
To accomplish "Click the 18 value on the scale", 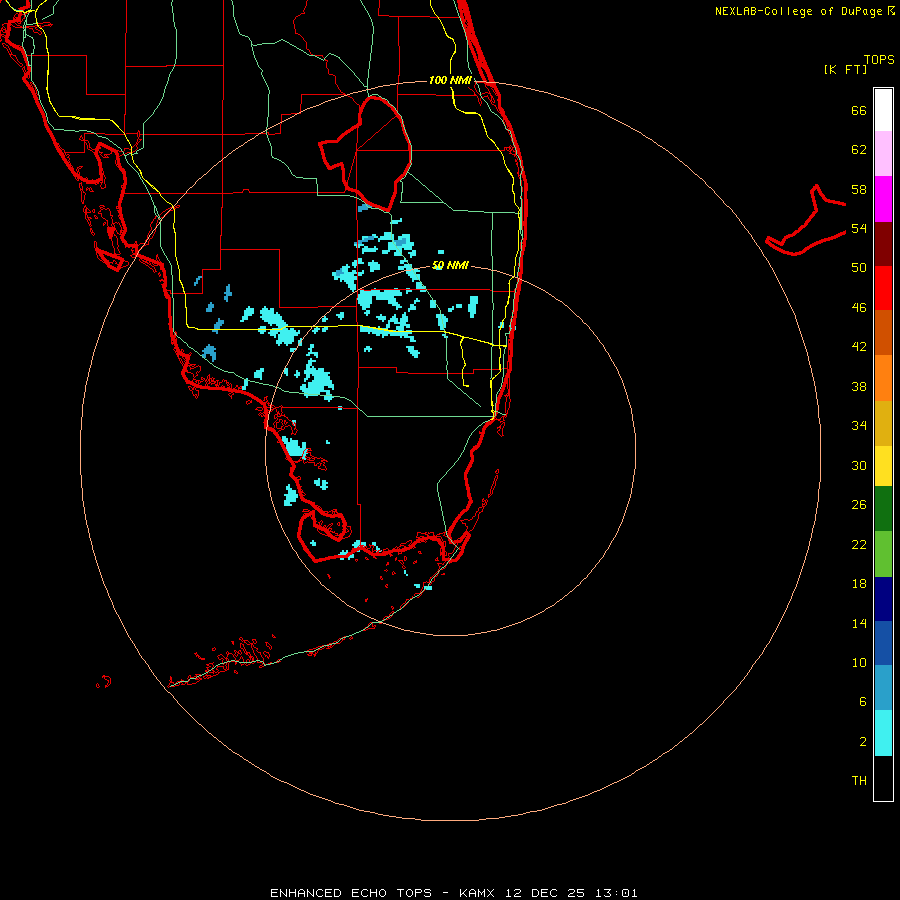I will [859, 584].
